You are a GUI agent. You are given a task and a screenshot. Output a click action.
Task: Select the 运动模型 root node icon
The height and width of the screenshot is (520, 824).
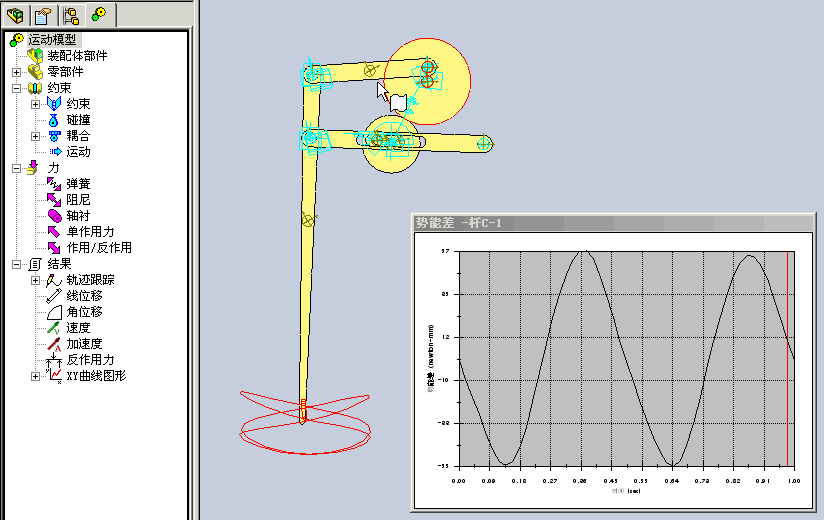point(17,40)
